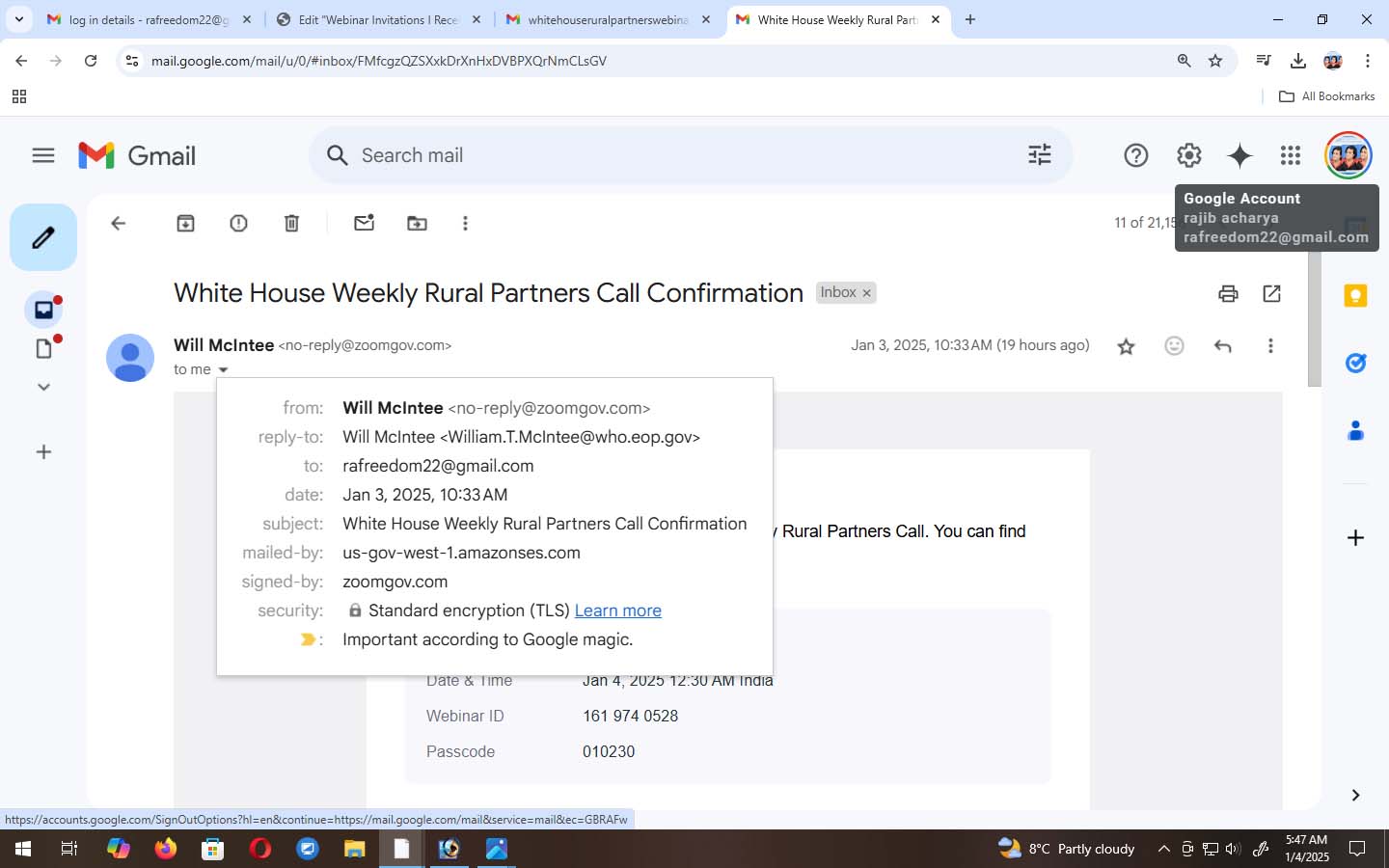Go back to inbox arrow
This screenshot has width=1389, height=868.
(x=119, y=224)
